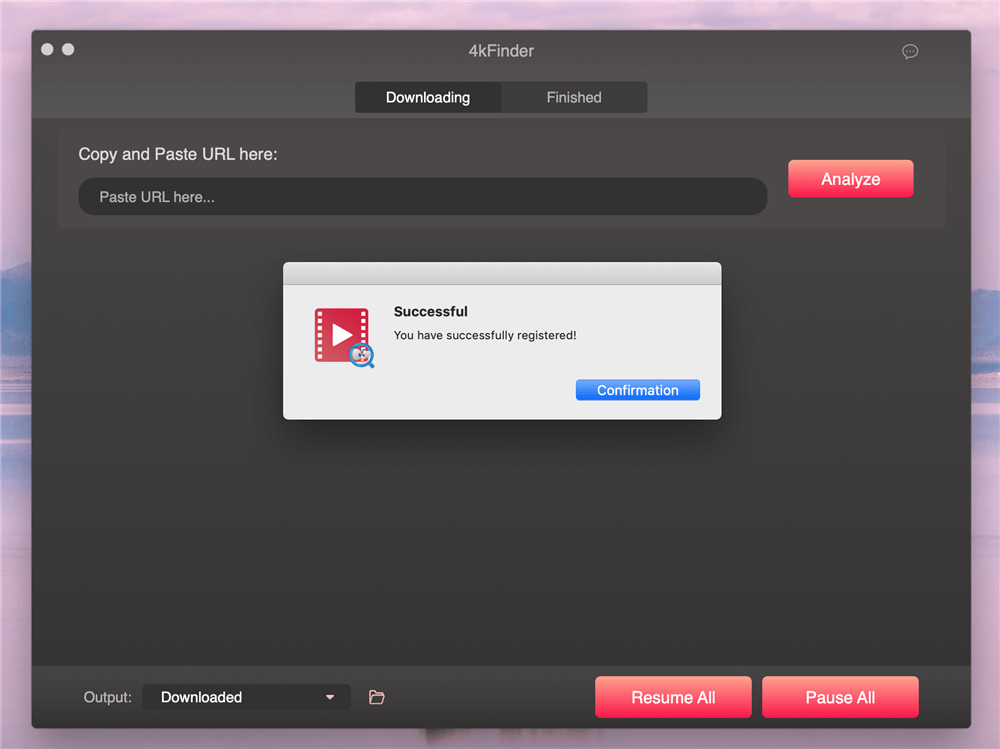Click the Confirmation button in dialog
The image size is (1000, 749).
(638, 390)
